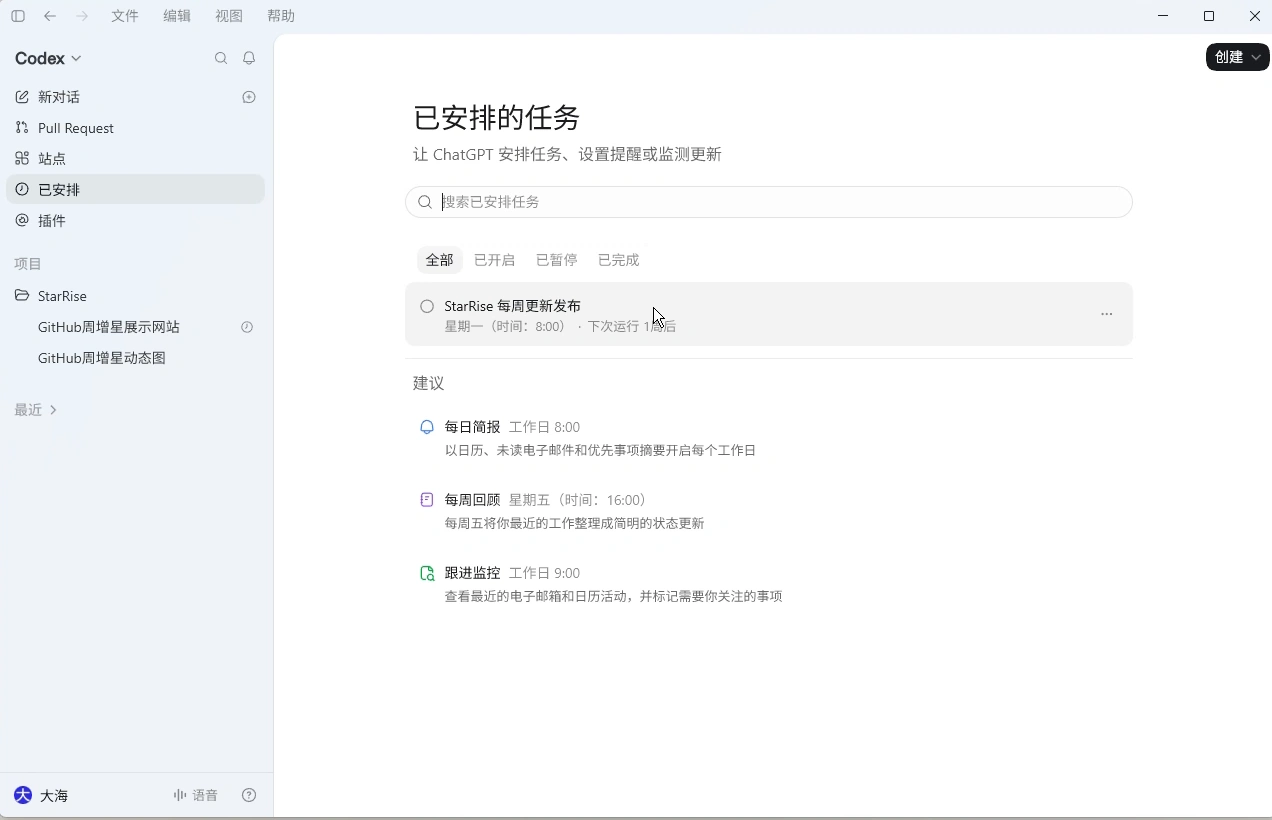Screen dimensions: 1272x820
Task: Select 已安排 in sidebar
Action: coord(135,189)
